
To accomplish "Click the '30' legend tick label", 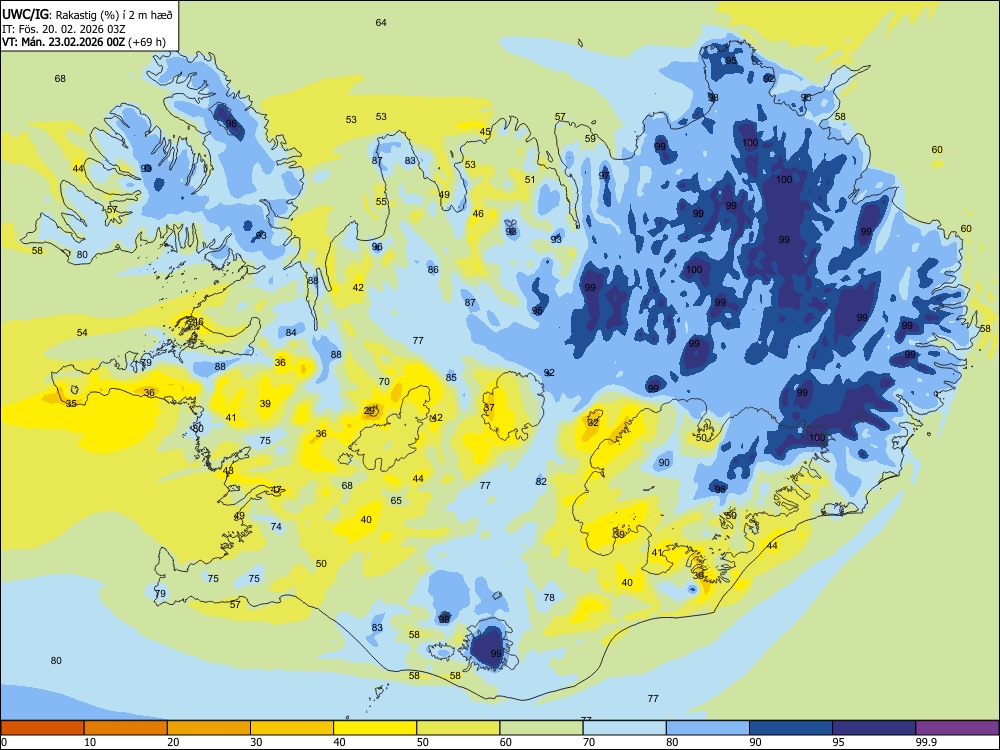I will pyautogui.click(x=256, y=742).
